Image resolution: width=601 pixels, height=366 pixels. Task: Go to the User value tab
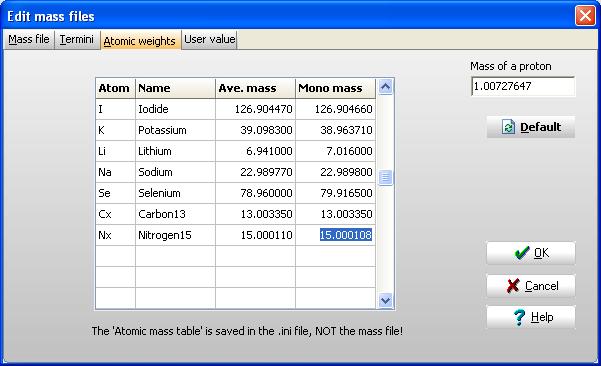point(210,40)
